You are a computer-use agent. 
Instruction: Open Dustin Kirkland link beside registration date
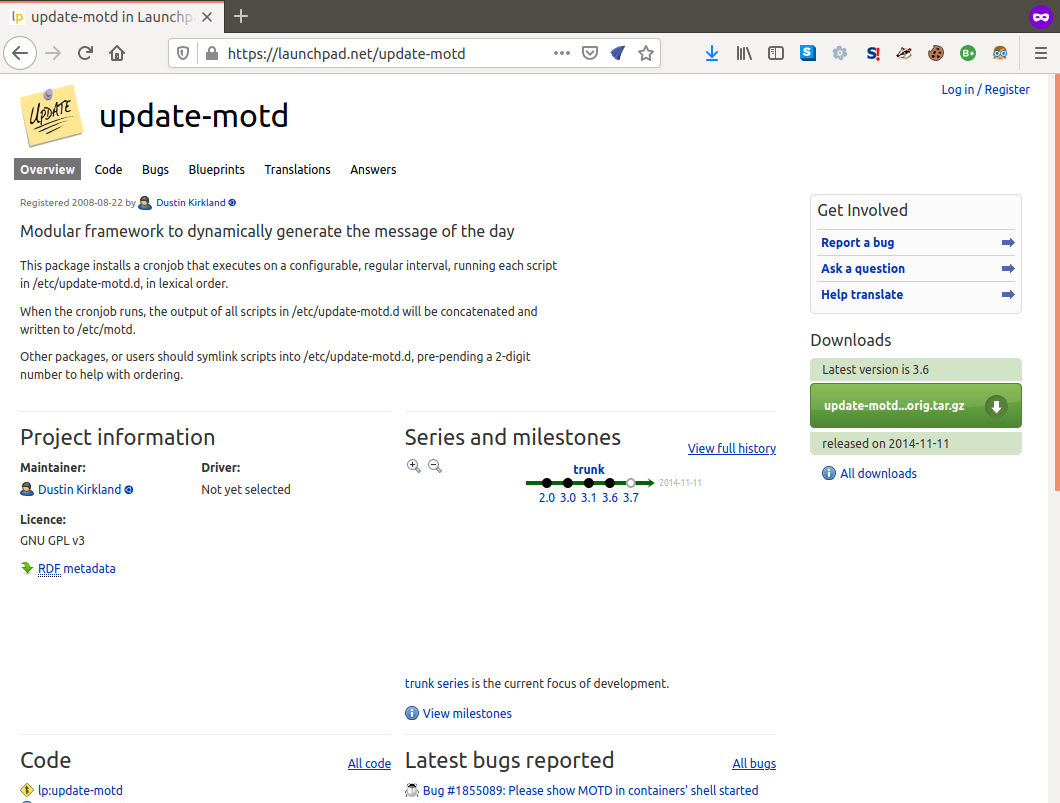point(191,203)
